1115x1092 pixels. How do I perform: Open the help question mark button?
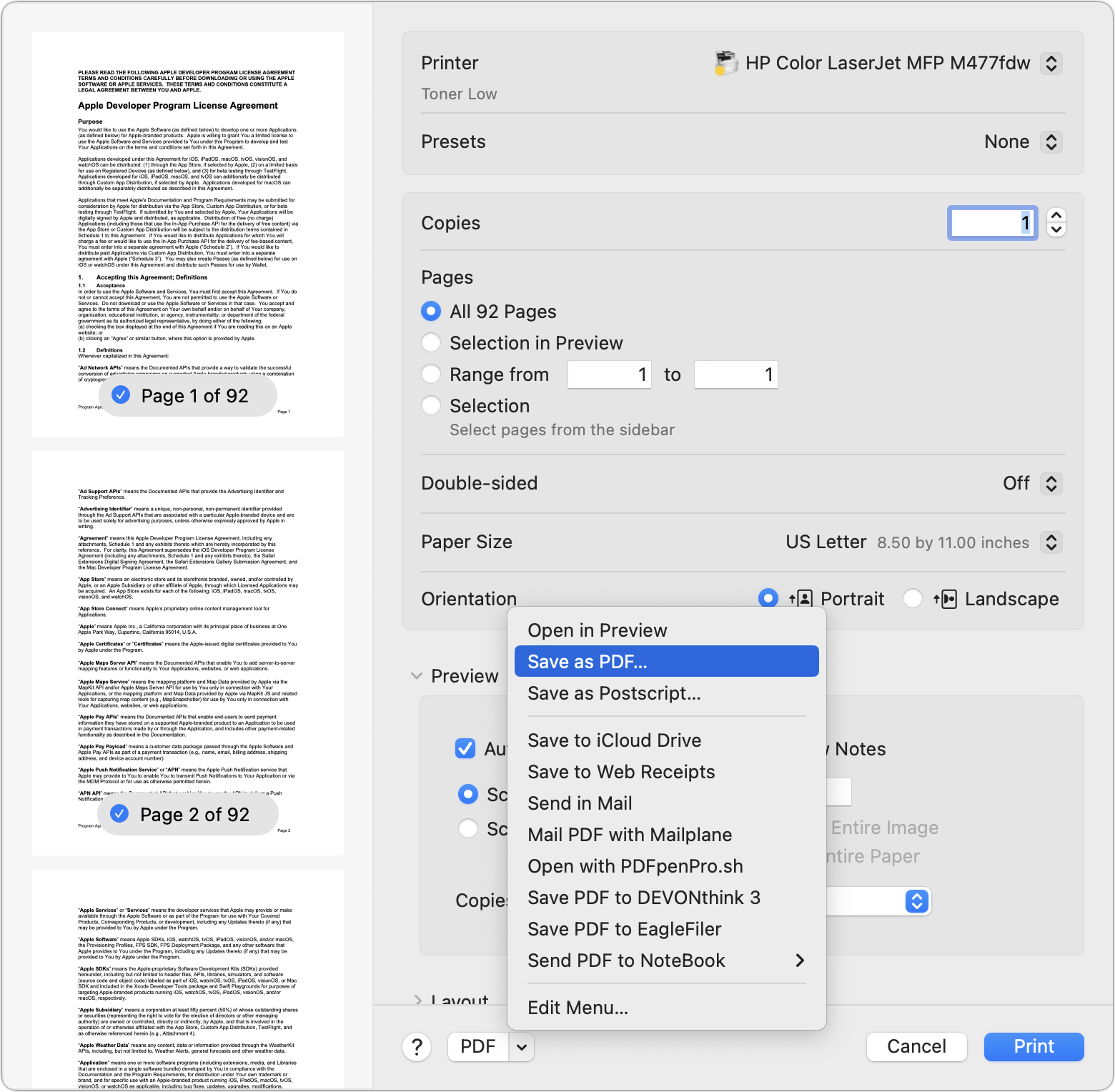(417, 1047)
